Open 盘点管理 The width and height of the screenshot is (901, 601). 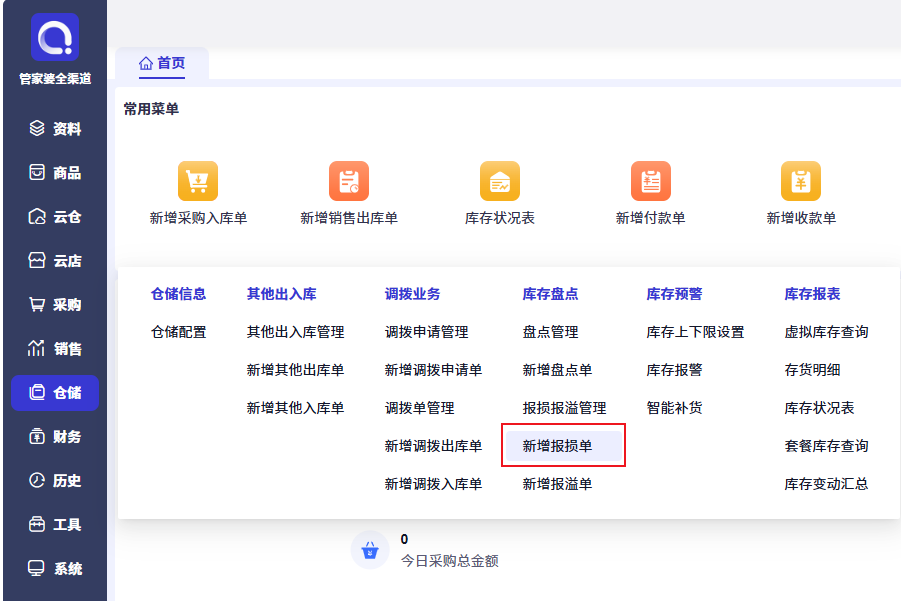pos(550,332)
